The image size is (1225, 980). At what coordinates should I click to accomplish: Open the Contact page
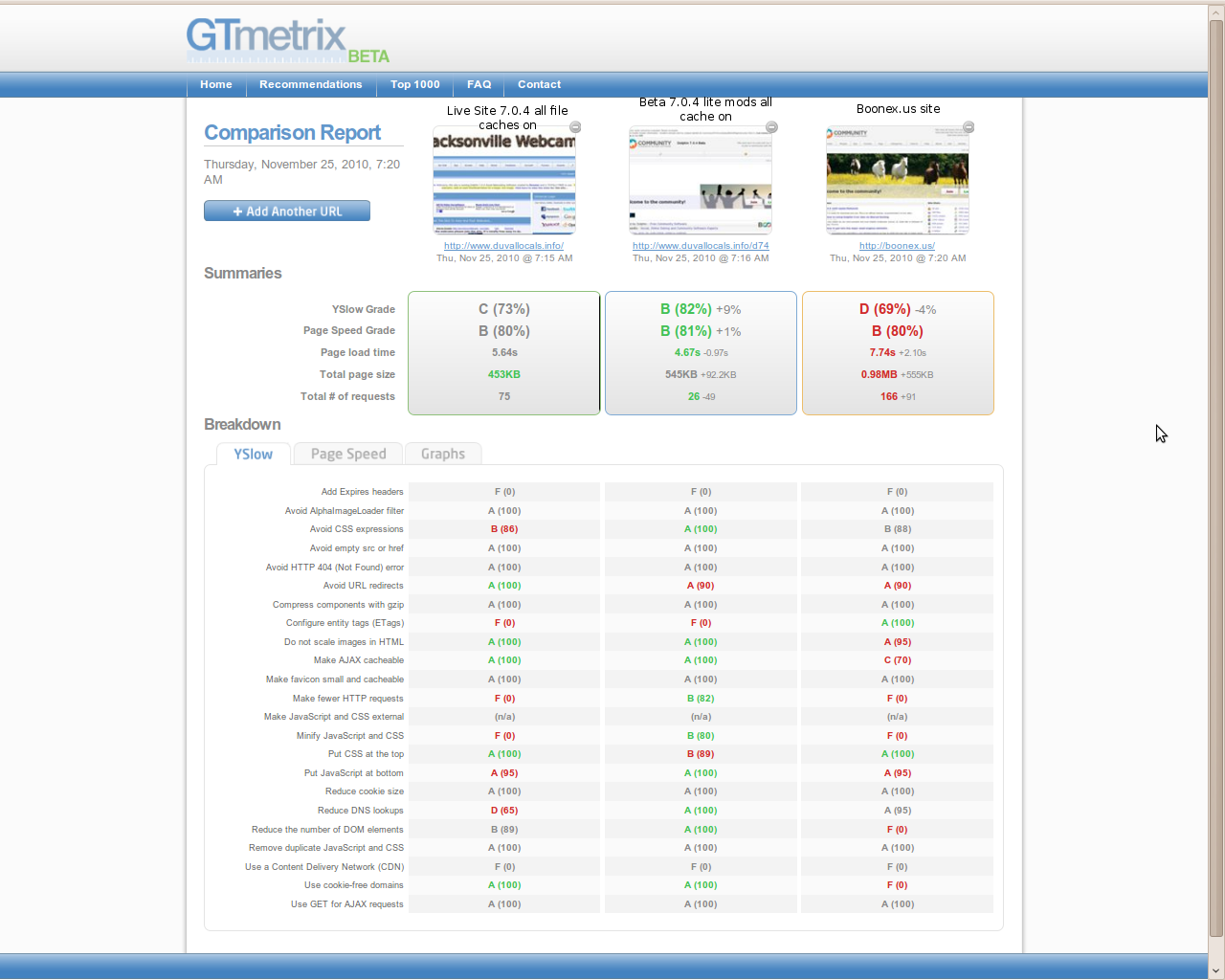pyautogui.click(x=539, y=85)
